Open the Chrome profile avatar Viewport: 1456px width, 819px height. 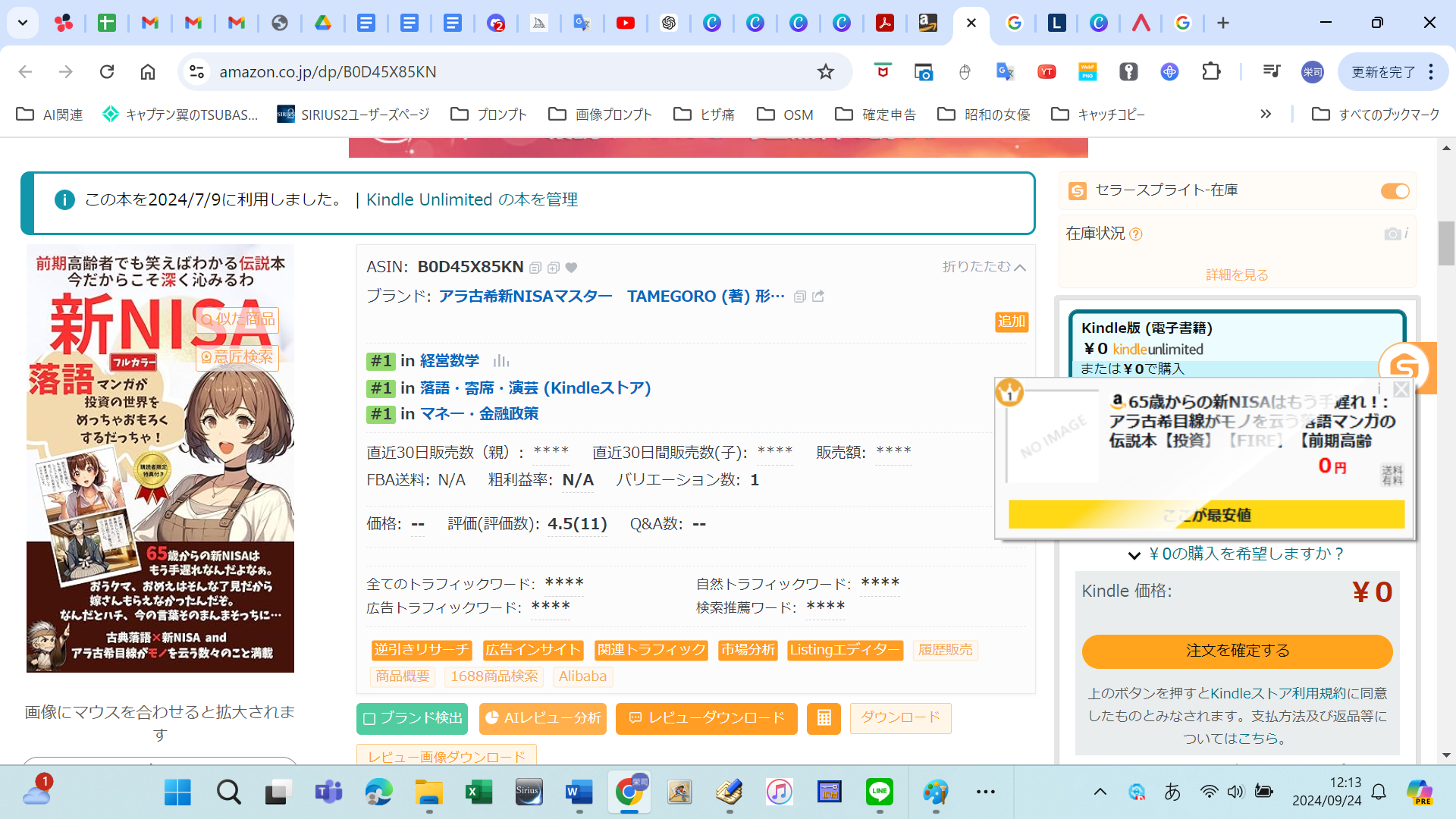[x=1312, y=71]
